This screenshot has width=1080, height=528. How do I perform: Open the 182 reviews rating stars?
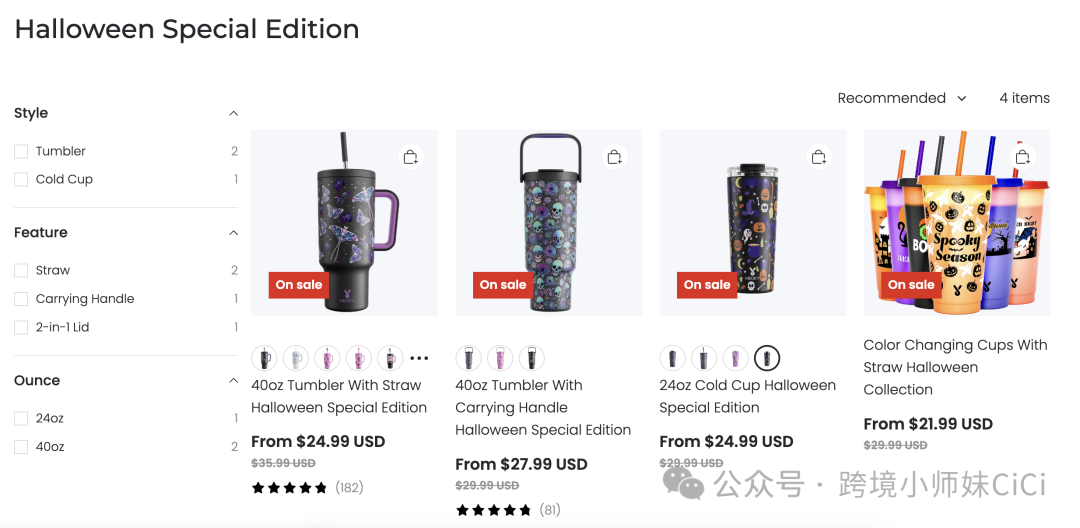[x=289, y=488]
